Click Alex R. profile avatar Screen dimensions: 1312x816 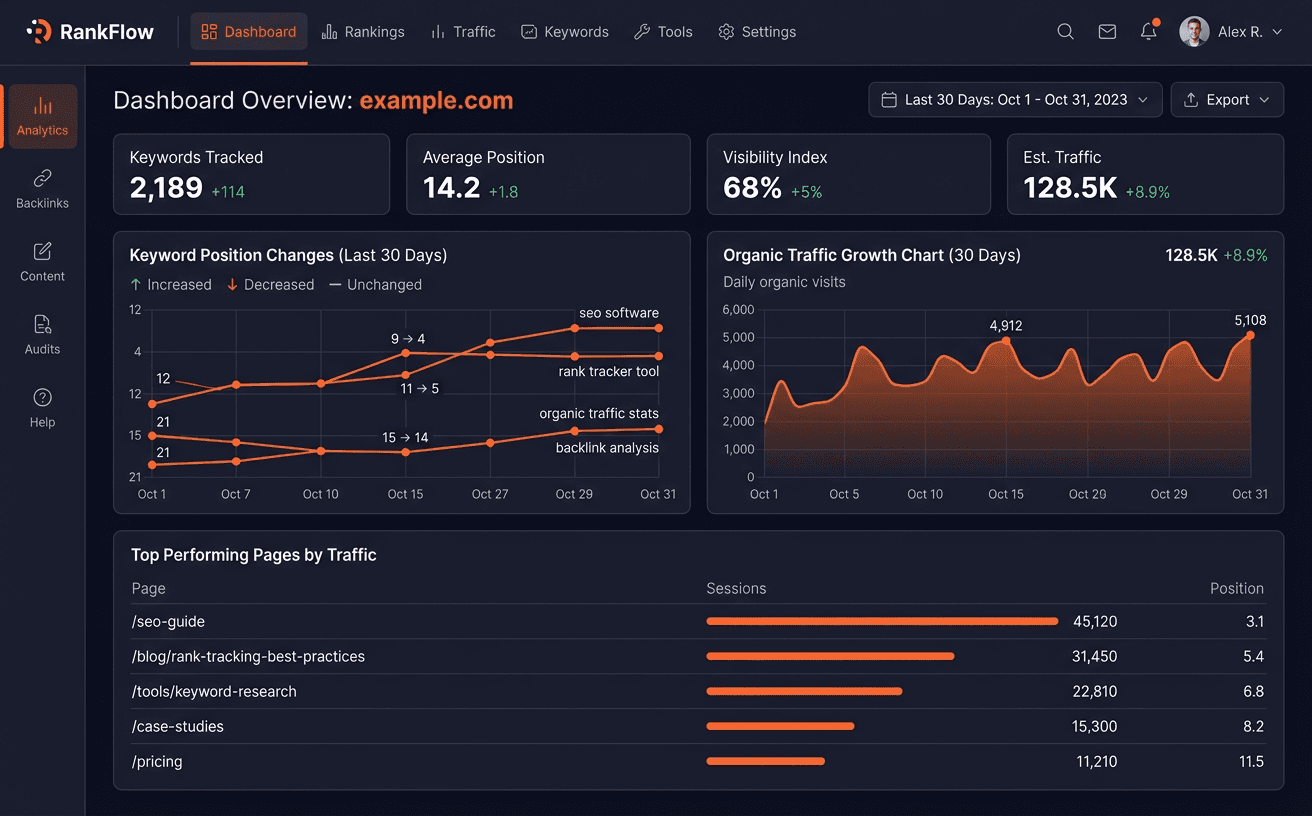tap(1194, 32)
